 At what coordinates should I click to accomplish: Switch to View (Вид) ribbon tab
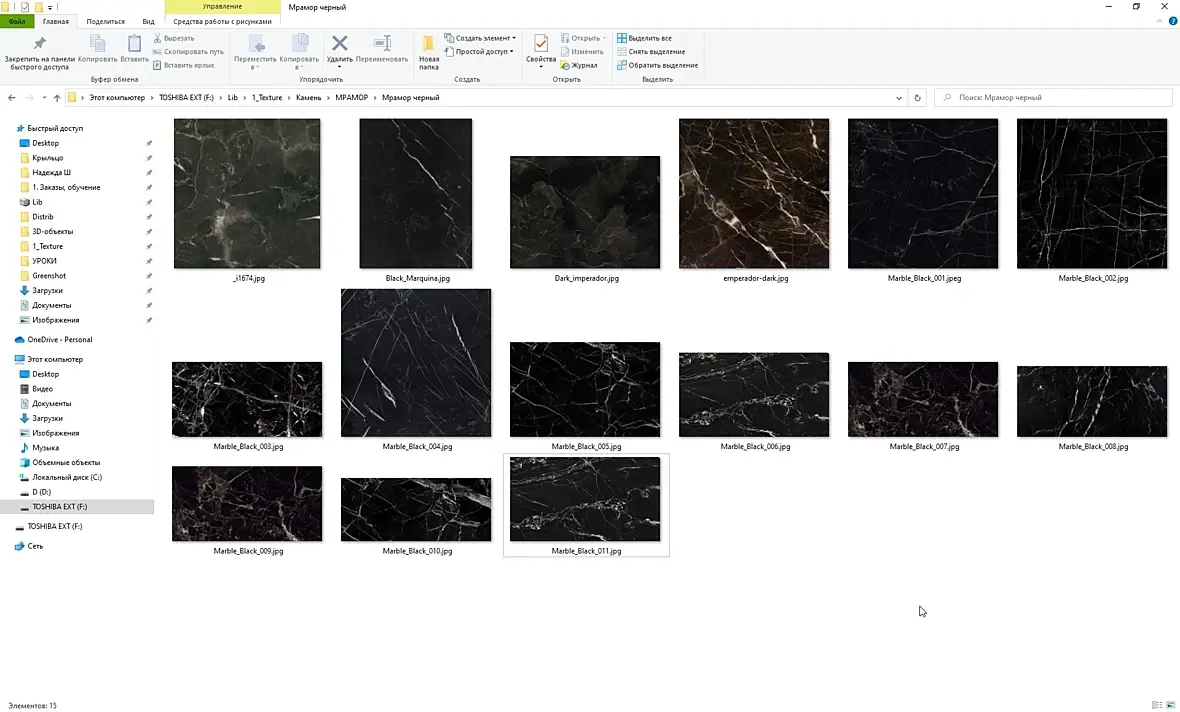tap(148, 22)
